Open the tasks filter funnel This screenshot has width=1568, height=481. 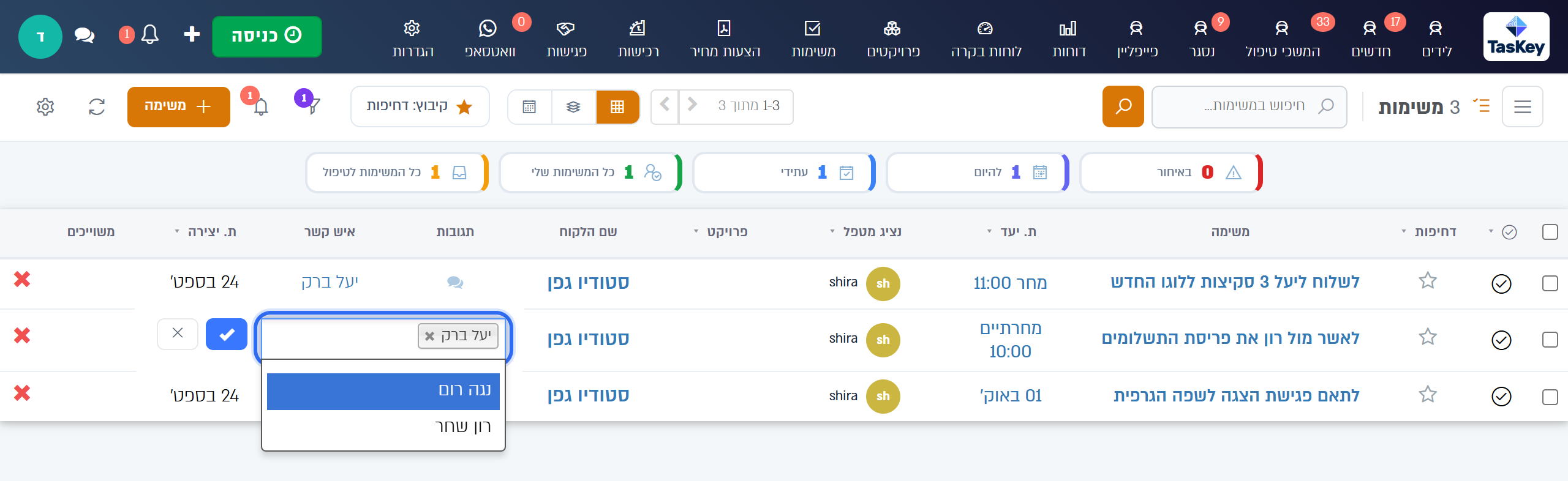(x=313, y=107)
